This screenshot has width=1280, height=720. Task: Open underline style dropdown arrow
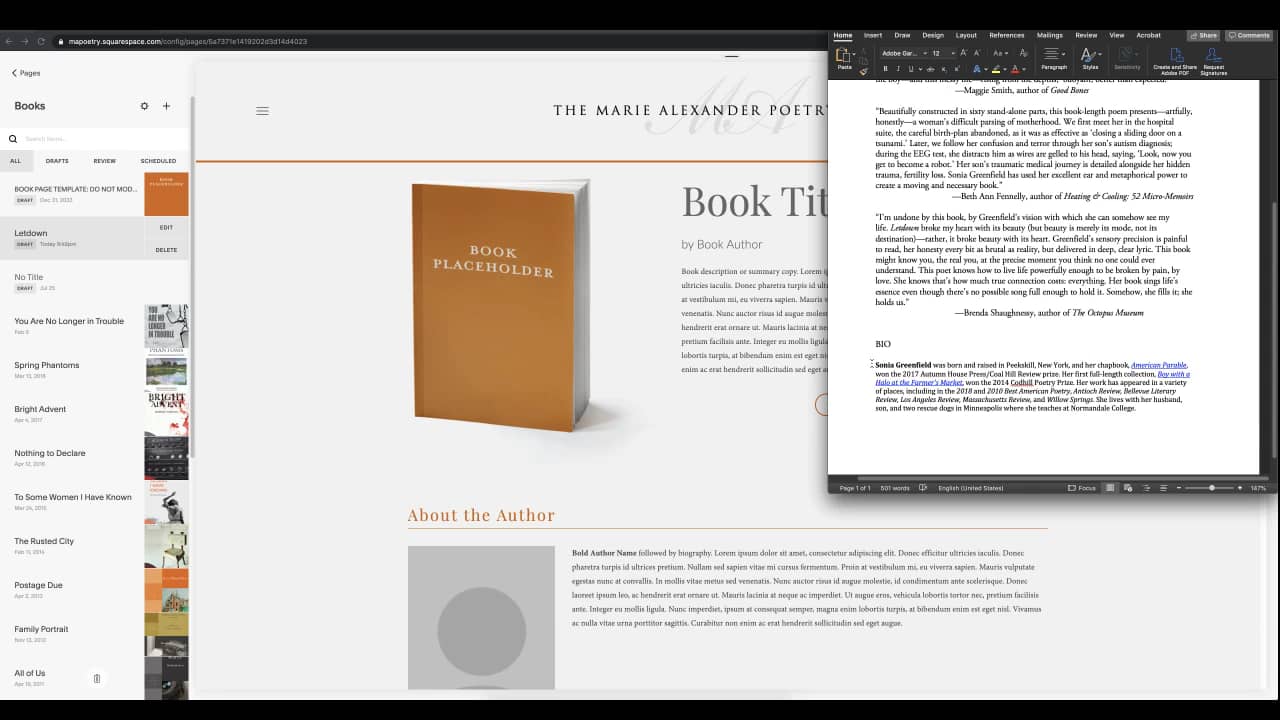pyautogui.click(x=920, y=69)
